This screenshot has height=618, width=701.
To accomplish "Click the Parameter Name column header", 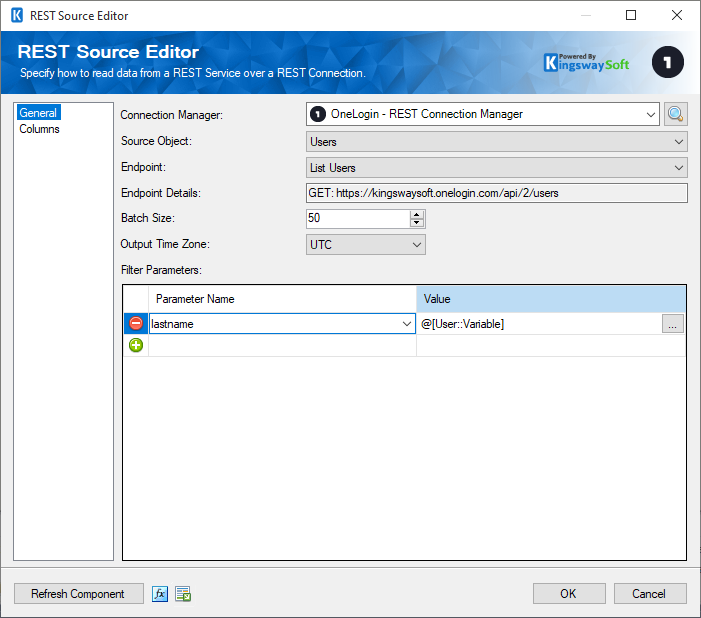I will [x=282, y=299].
